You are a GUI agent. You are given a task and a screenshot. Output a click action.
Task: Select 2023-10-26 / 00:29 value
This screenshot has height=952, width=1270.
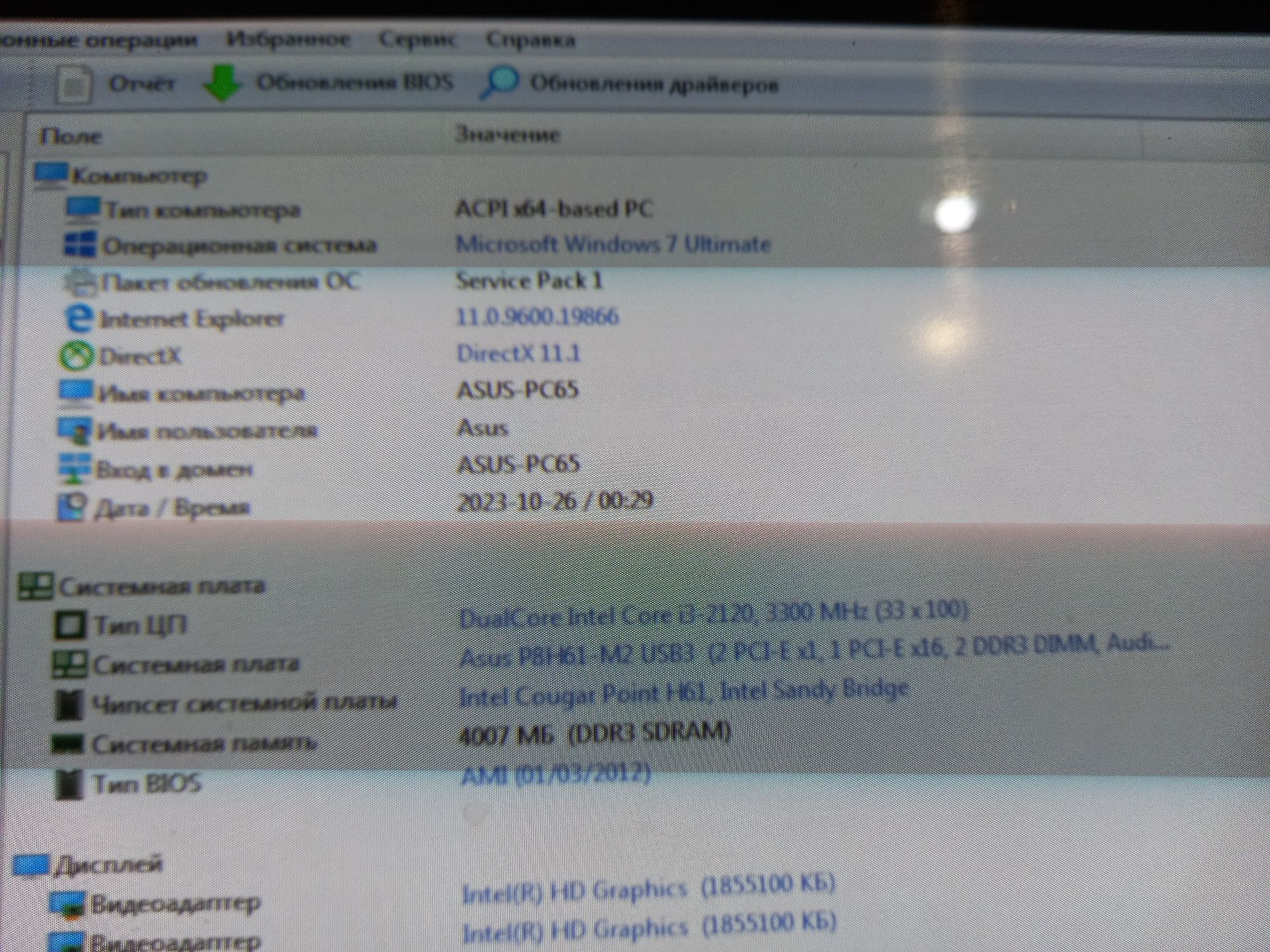555,501
